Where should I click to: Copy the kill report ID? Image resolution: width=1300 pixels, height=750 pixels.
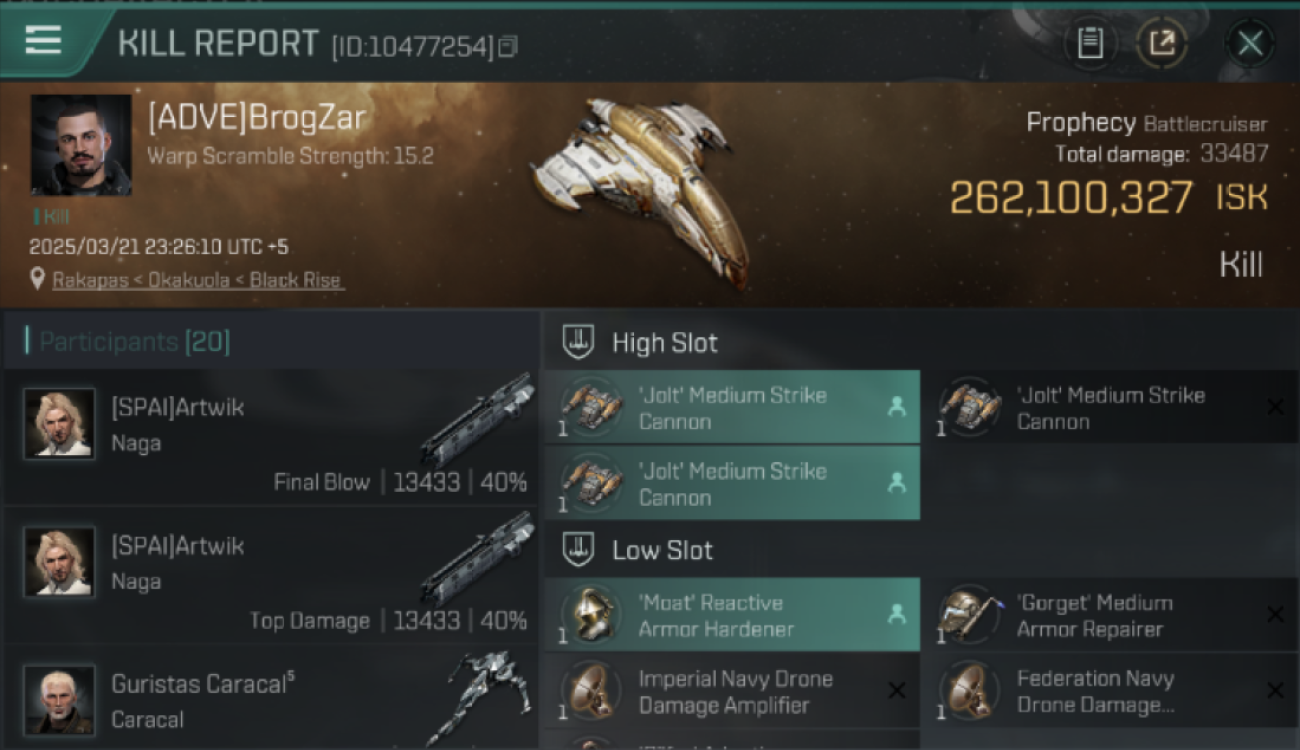pos(508,46)
